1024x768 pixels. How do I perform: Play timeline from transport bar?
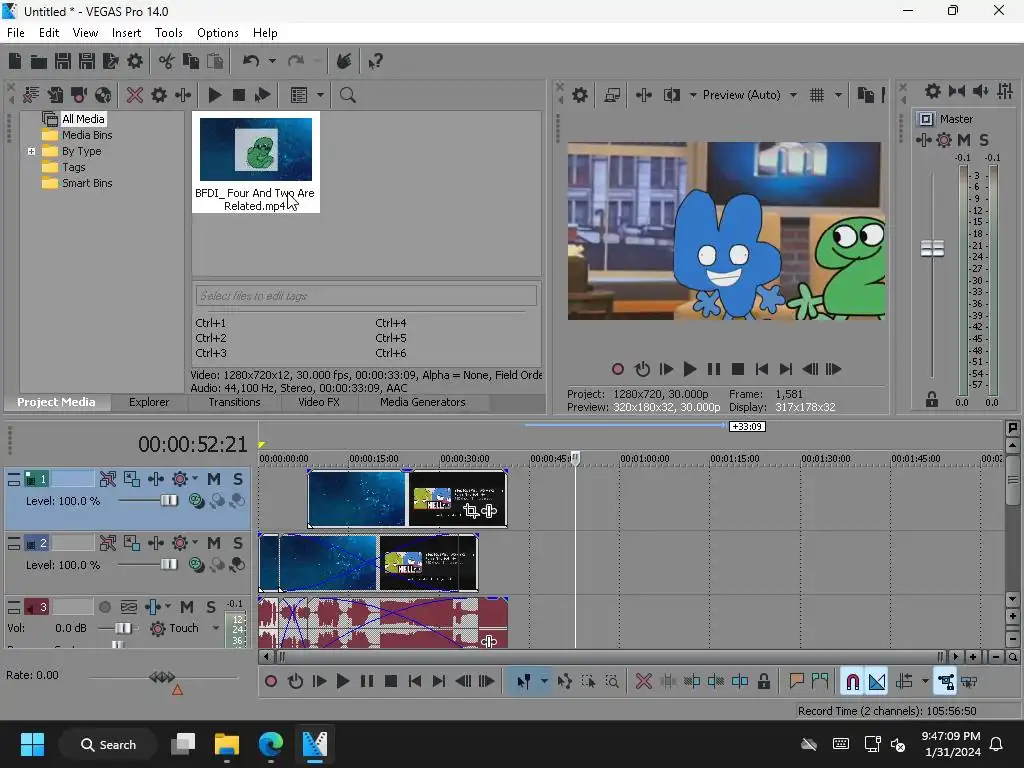[x=342, y=682]
